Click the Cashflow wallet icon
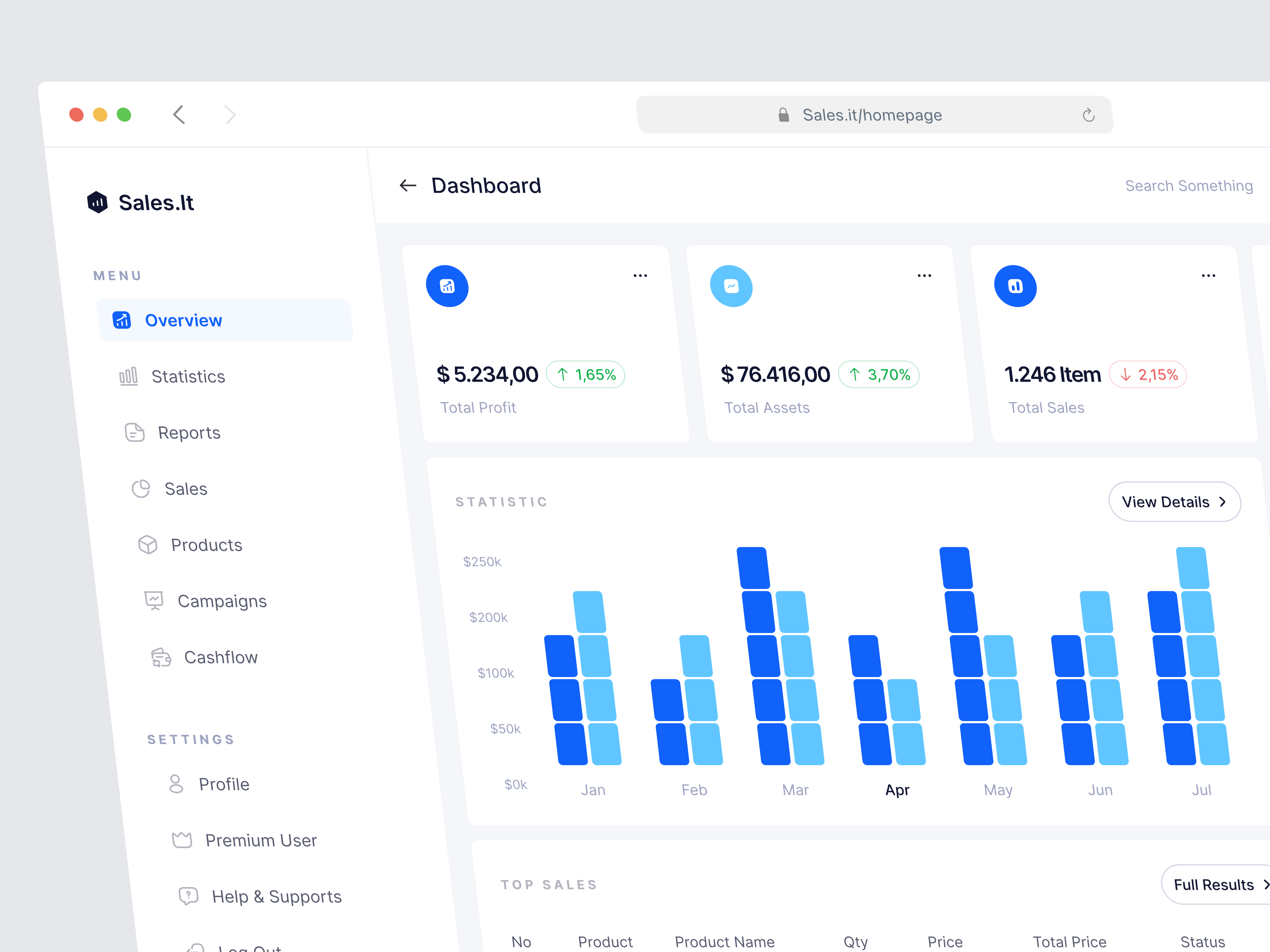 pos(162,657)
